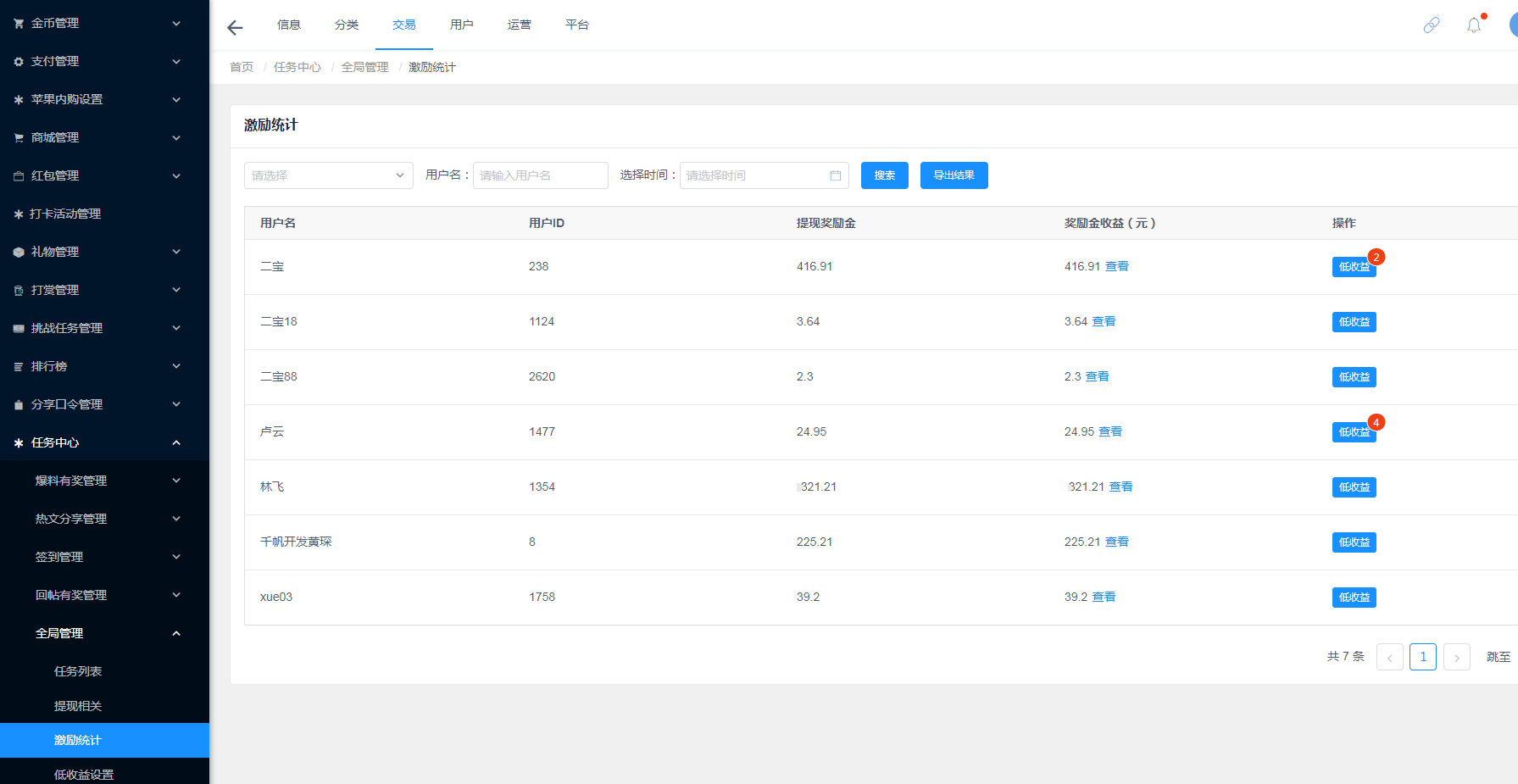Image resolution: width=1518 pixels, height=784 pixels.
Task: Click 查看 link for 卢云
Action: (1110, 431)
